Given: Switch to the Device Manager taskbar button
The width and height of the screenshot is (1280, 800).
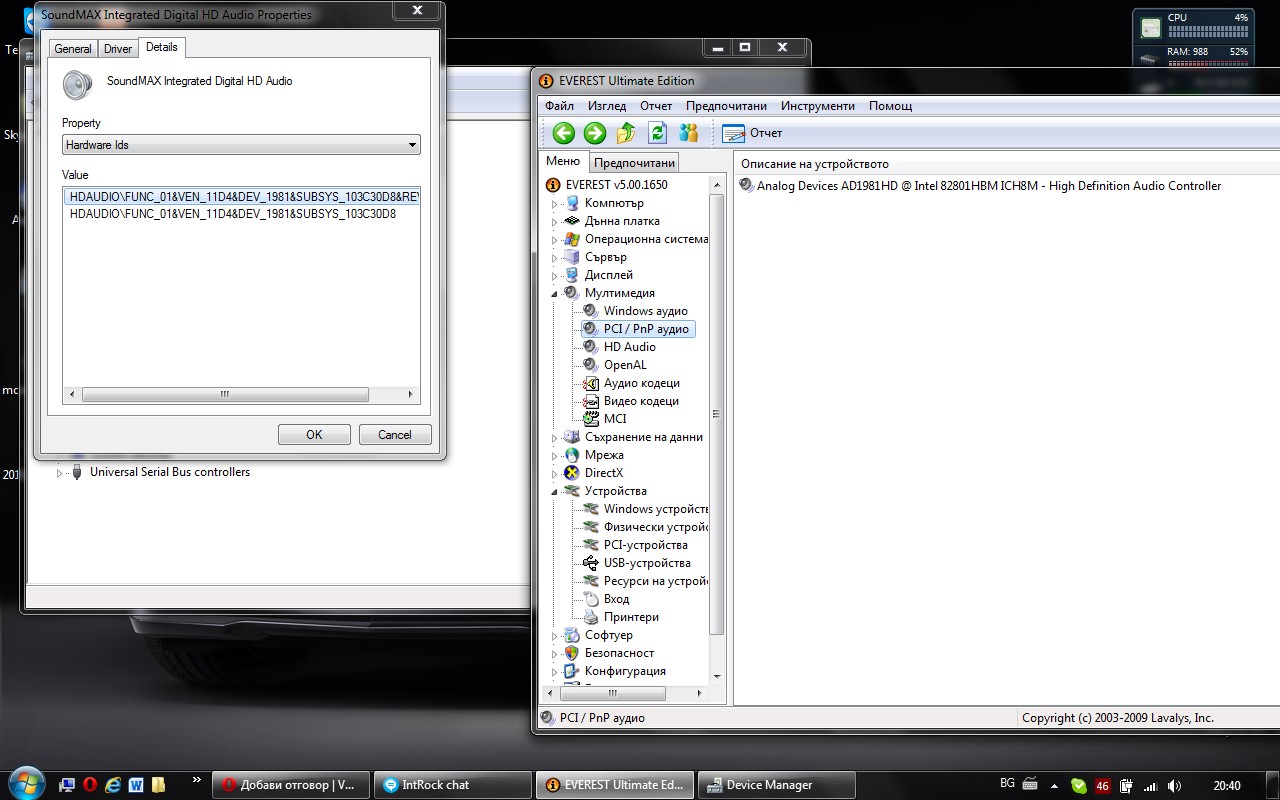Looking at the screenshot, I should coord(777,785).
